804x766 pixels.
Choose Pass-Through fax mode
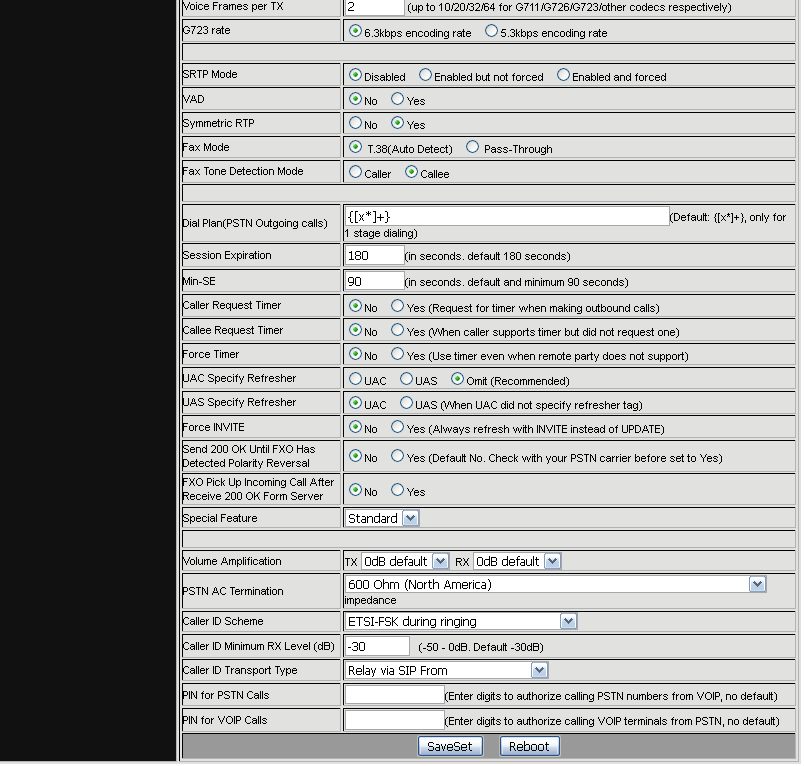coord(472,148)
